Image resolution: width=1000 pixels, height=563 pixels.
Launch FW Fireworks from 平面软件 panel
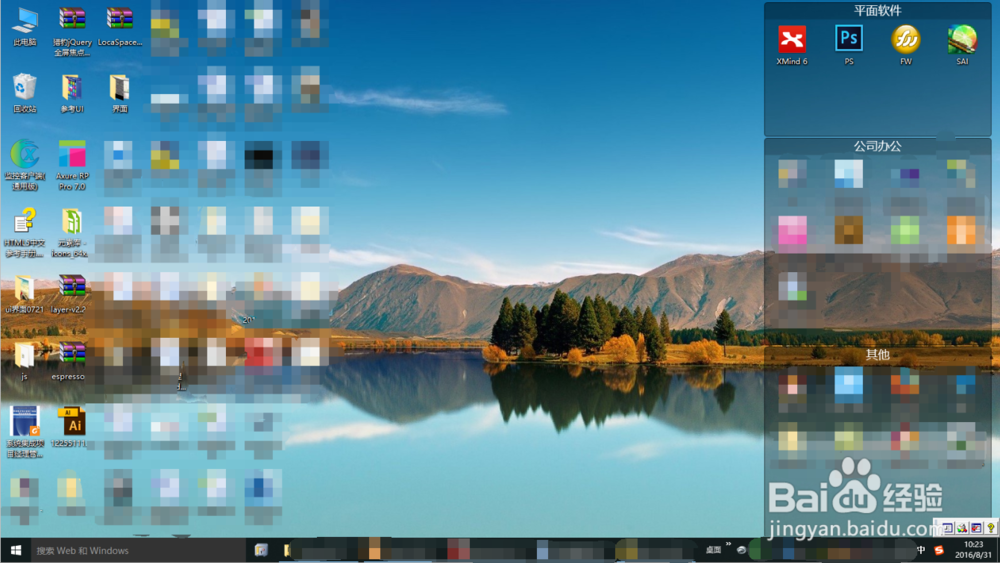906,45
